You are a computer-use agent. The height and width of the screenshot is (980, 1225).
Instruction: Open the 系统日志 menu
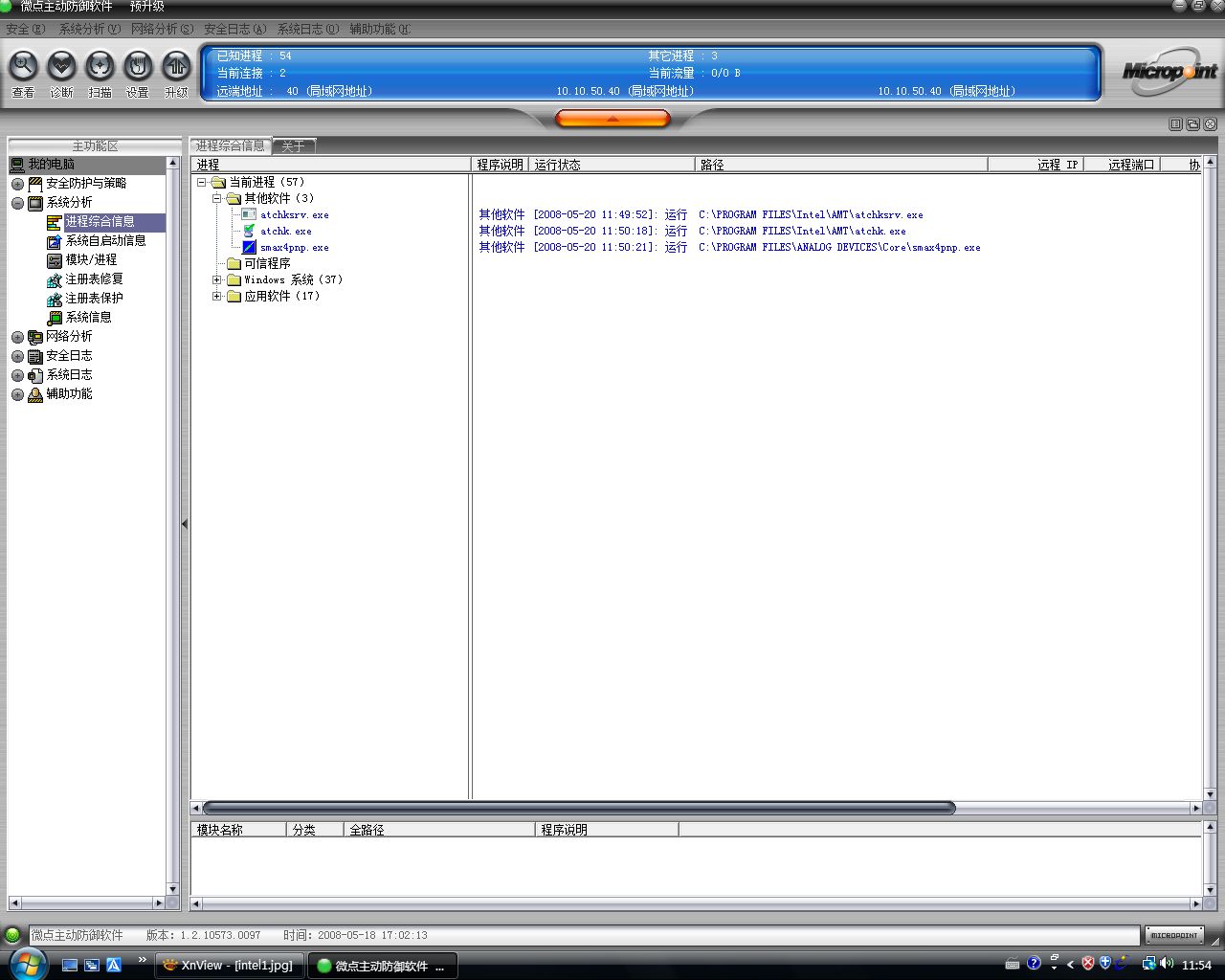coord(307,29)
